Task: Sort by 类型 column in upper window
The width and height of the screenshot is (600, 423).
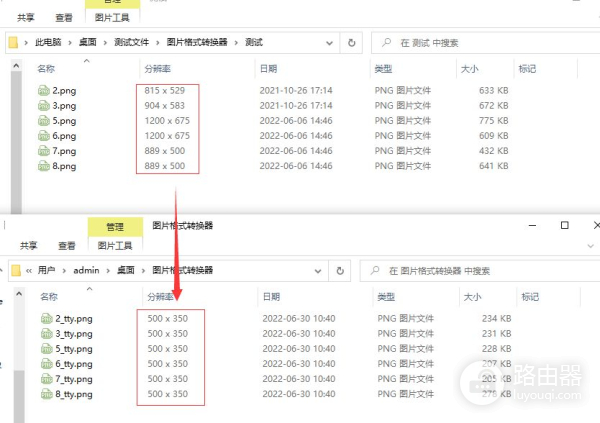Action: coord(383,69)
